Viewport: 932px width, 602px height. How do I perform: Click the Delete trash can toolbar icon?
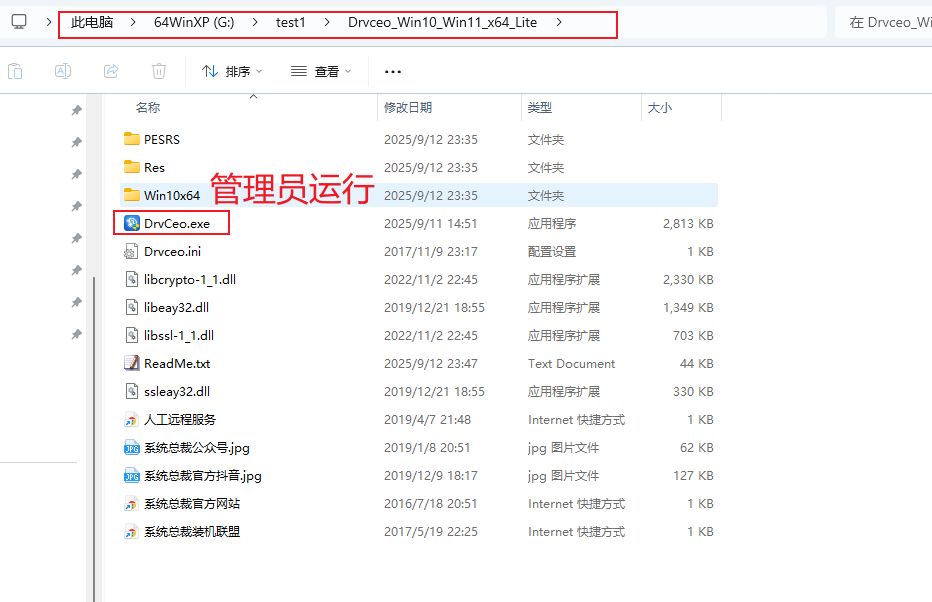158,71
